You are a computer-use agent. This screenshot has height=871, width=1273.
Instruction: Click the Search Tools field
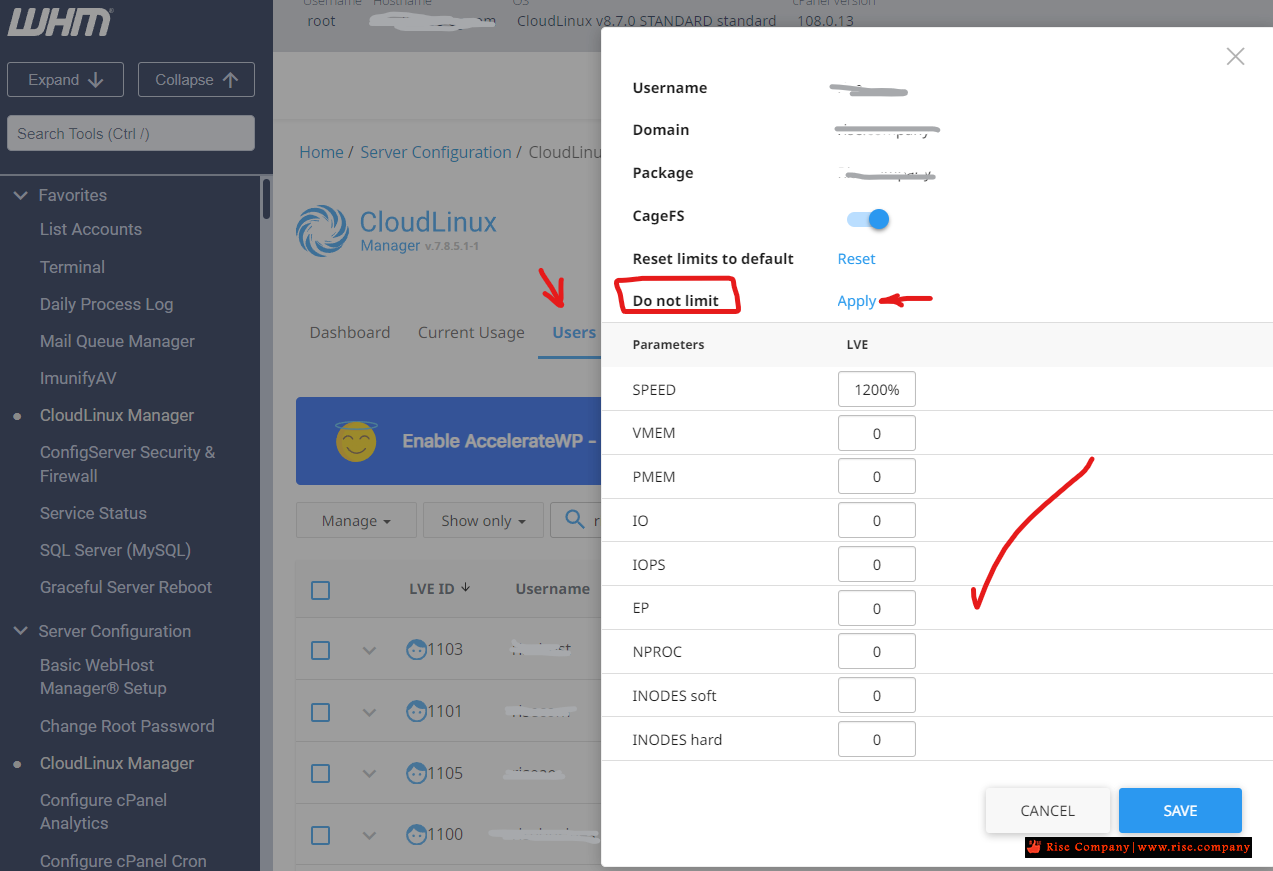(131, 133)
